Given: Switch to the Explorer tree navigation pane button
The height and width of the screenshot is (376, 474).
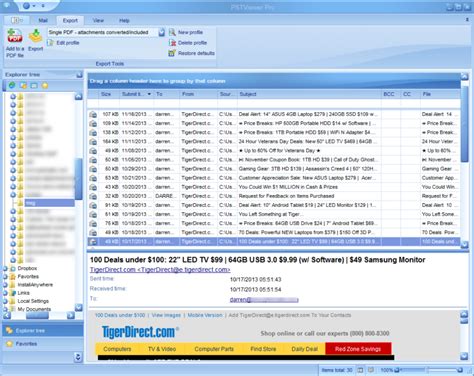Looking at the screenshot, I should [x=43, y=330].
